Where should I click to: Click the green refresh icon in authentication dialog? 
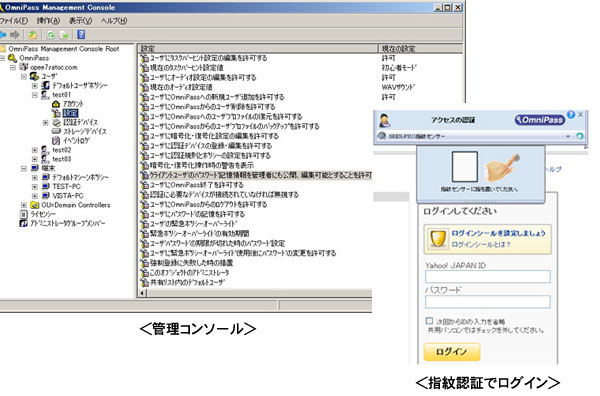(579, 136)
